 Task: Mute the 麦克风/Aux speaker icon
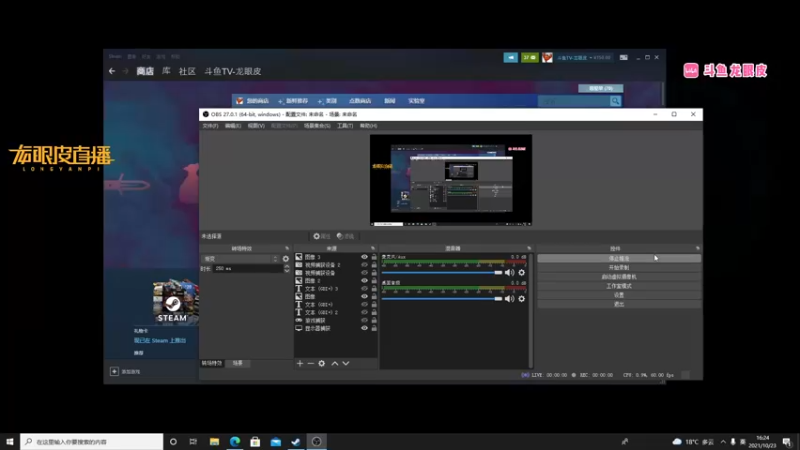509,272
